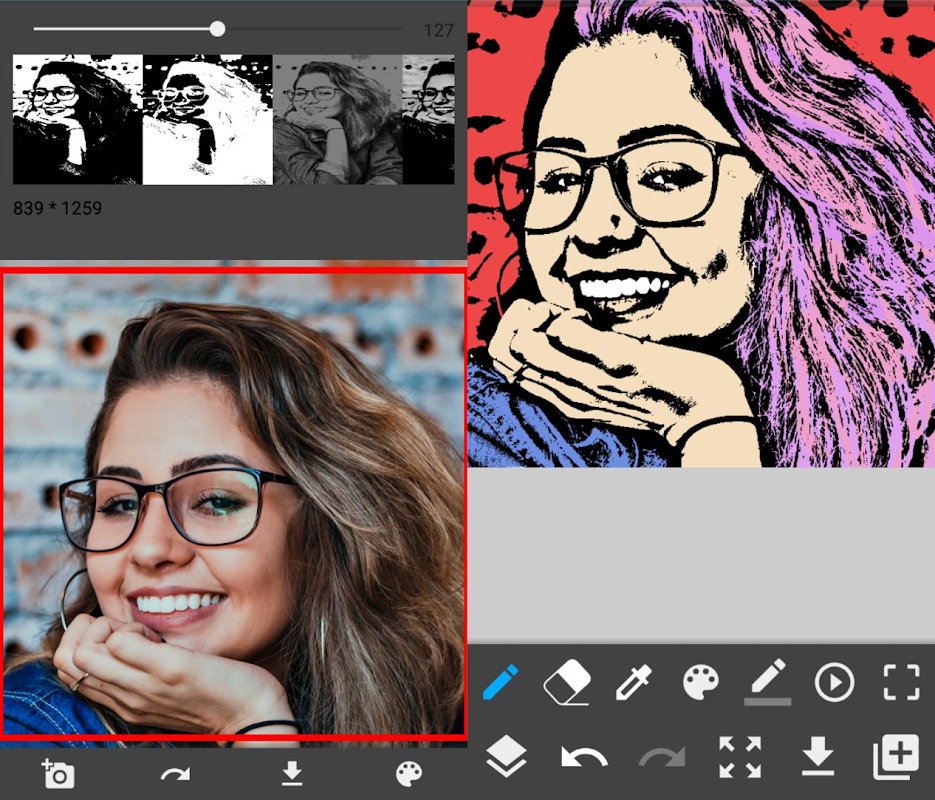Choose the grayscale photo thumbnail
Viewport: 935px width, 800px height.
pos(338,119)
